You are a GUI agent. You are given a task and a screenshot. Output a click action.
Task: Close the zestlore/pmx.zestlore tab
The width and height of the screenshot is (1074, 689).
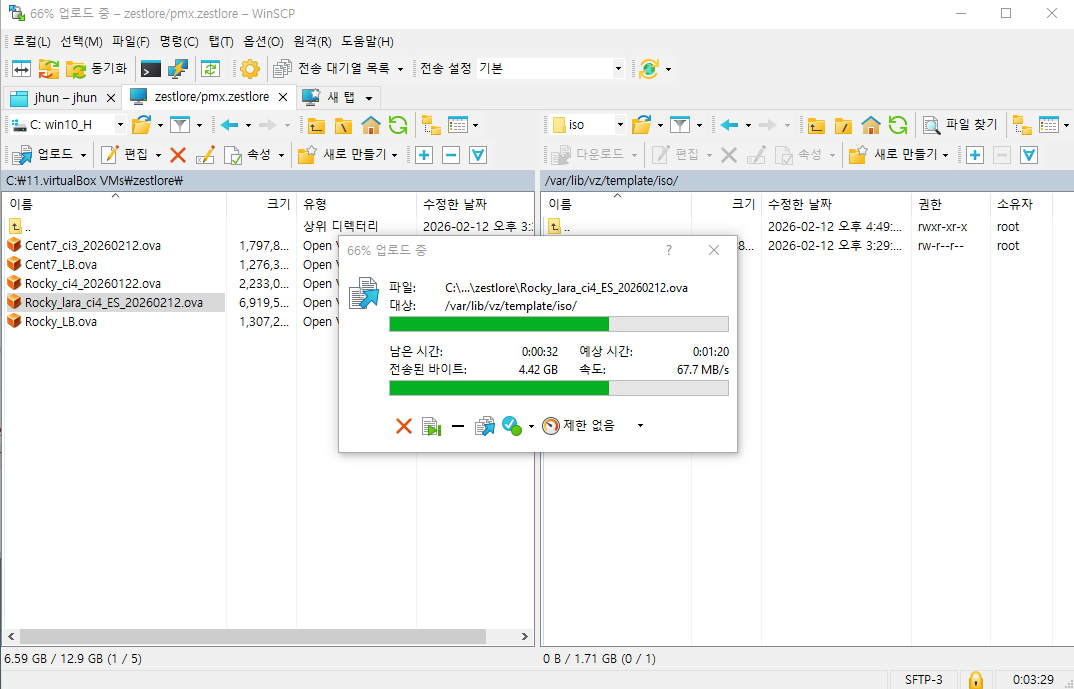pyautogui.click(x=282, y=97)
